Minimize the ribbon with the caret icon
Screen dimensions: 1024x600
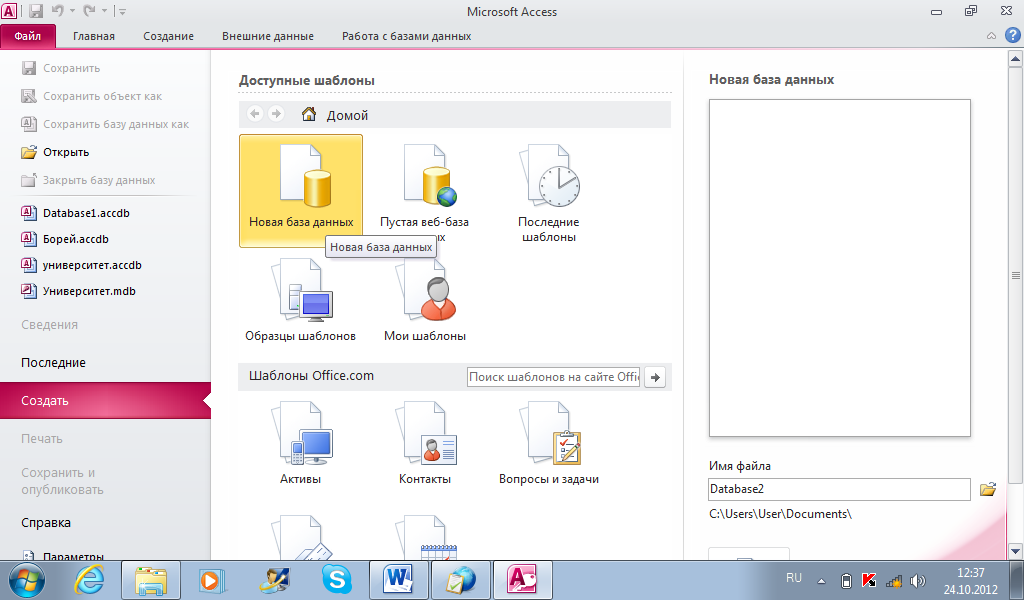(x=991, y=36)
